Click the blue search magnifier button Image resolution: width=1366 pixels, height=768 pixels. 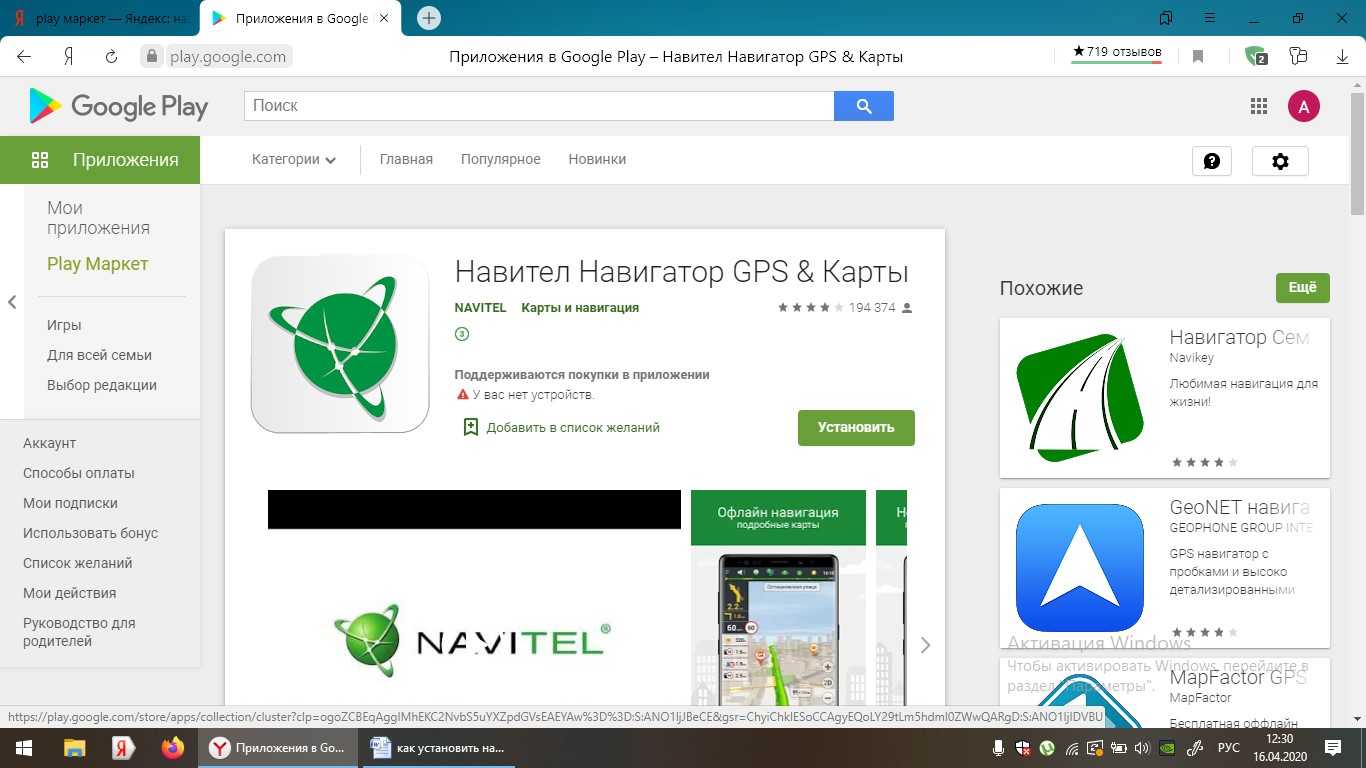[863, 106]
